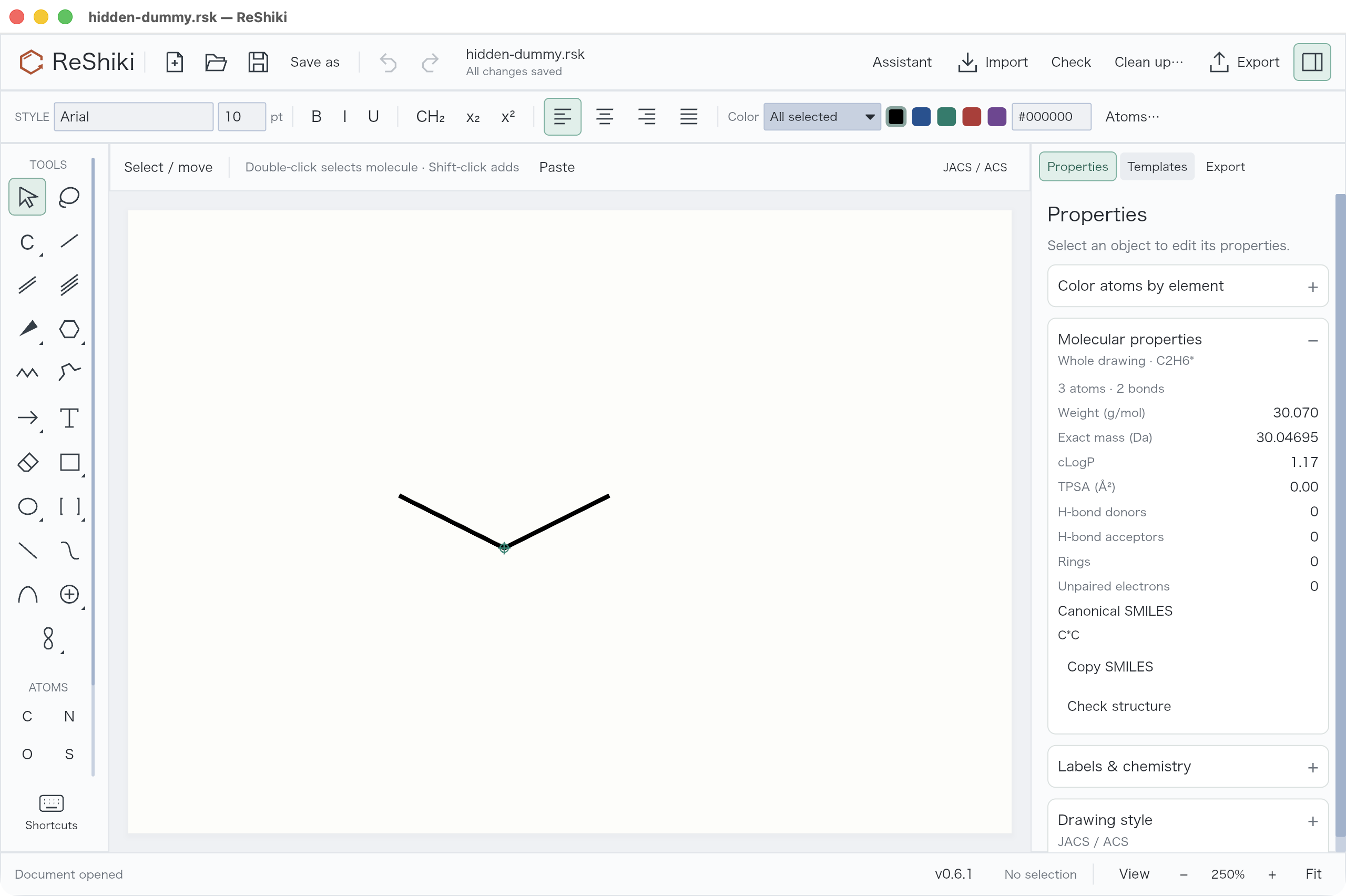Choose the brackets tool
The height and width of the screenshot is (896, 1346).
(69, 506)
